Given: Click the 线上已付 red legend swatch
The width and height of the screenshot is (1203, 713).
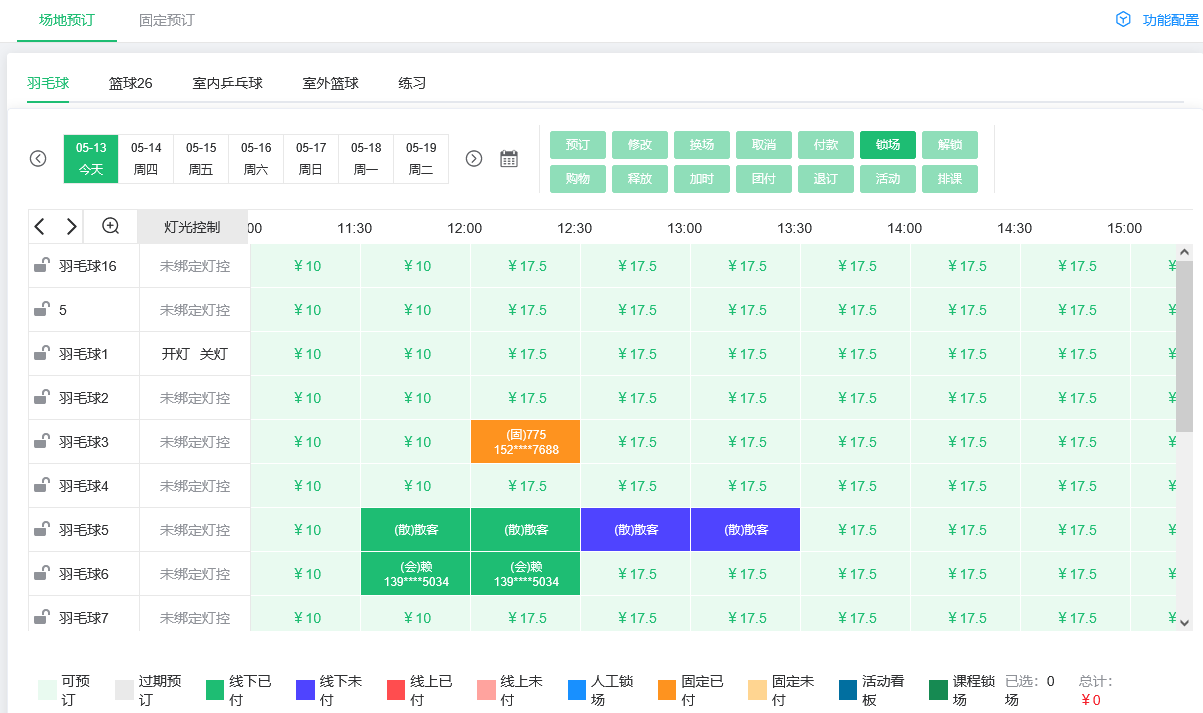Looking at the screenshot, I should click(x=397, y=690).
